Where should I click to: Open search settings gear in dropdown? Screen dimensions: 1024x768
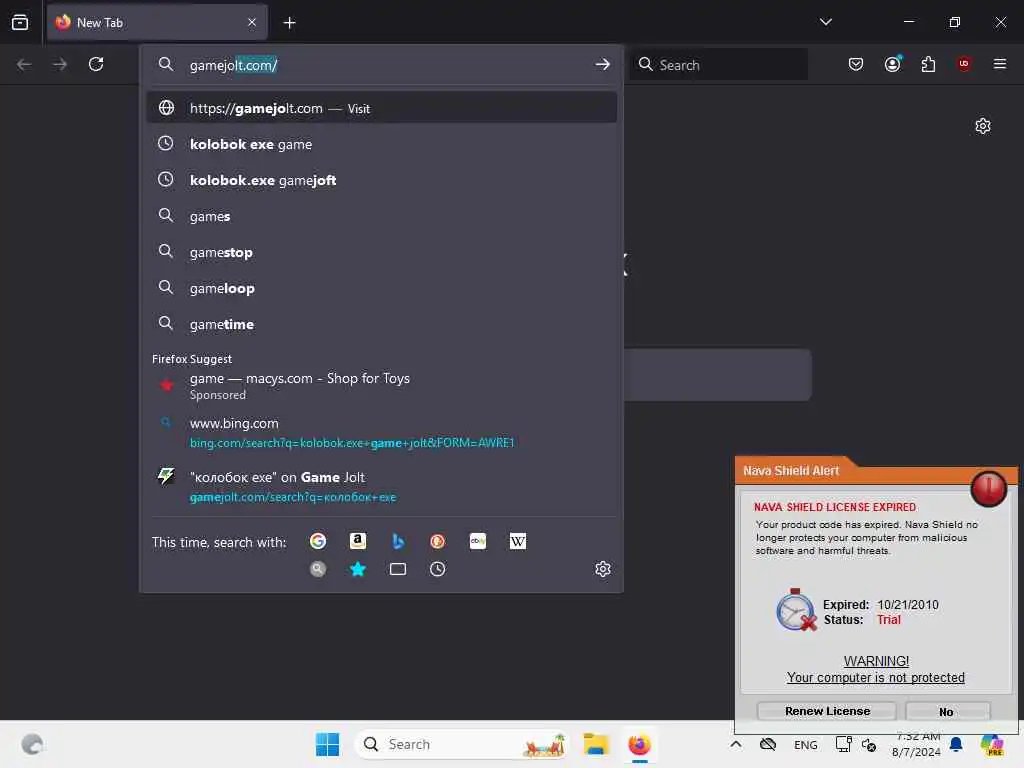[603, 569]
